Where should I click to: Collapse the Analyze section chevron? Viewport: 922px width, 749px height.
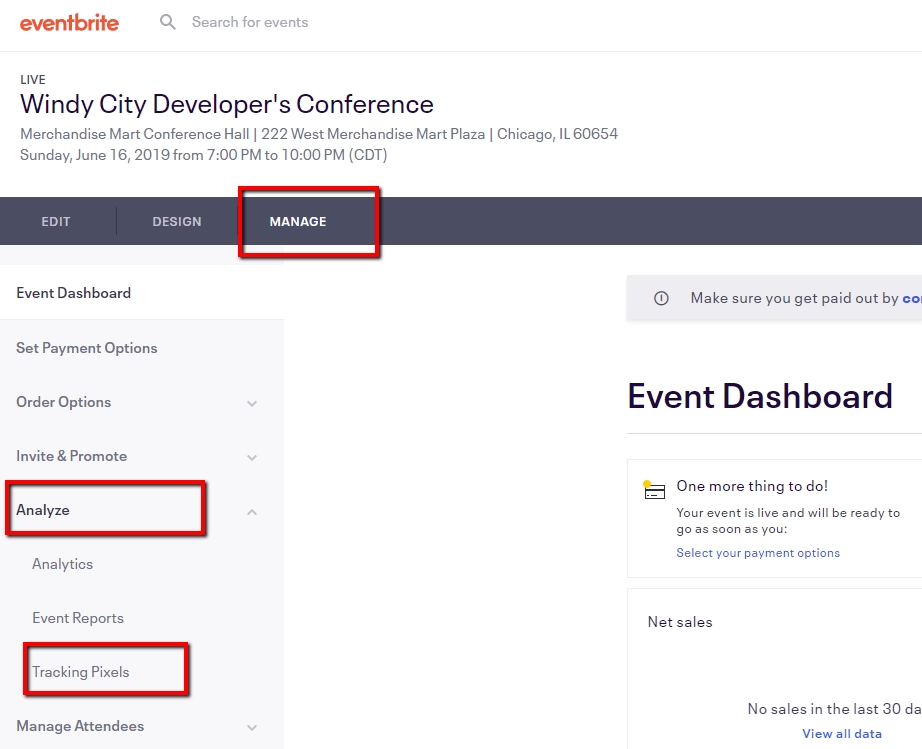point(252,511)
